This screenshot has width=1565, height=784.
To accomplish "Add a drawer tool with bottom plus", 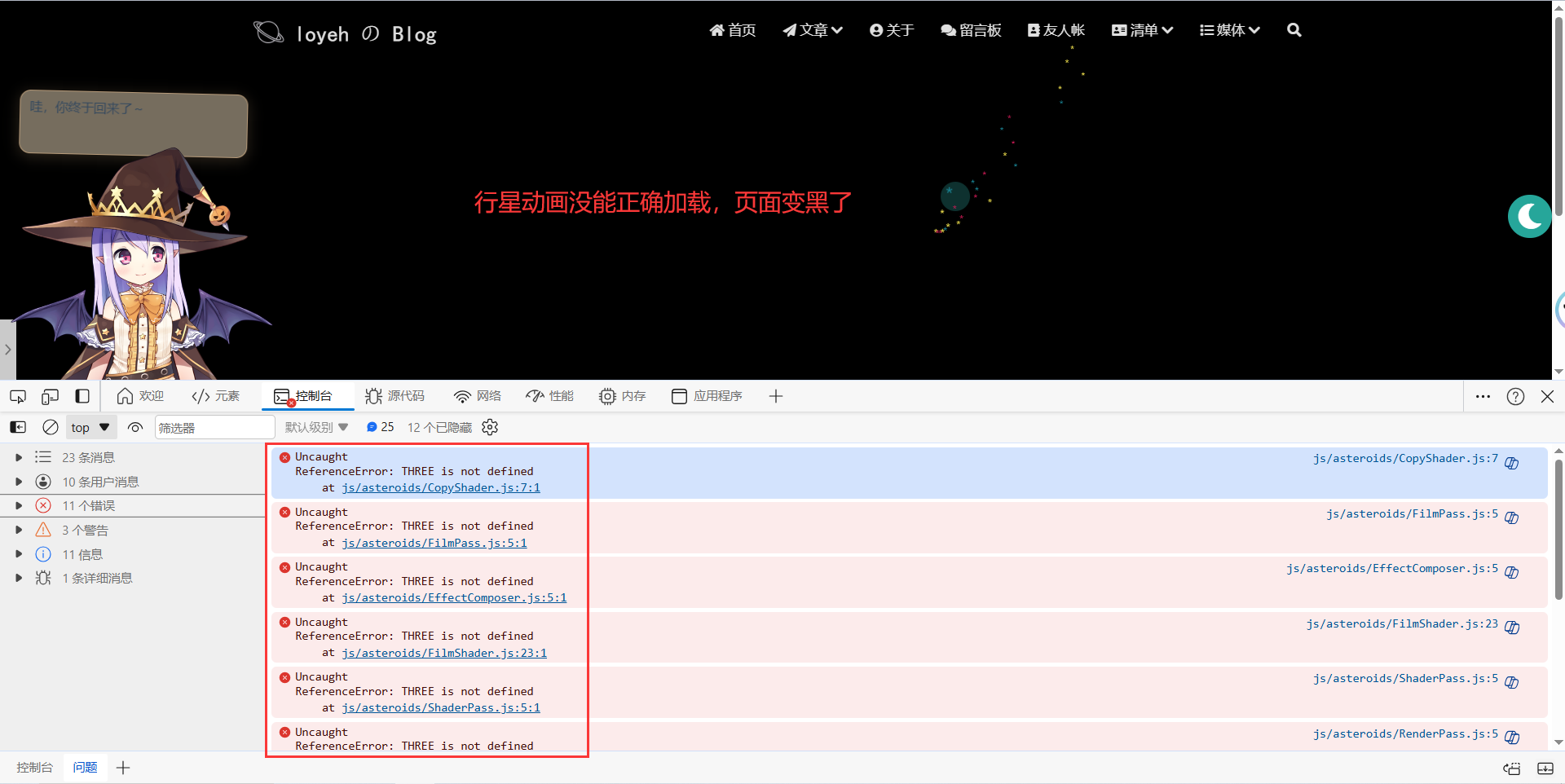I will pos(123,768).
